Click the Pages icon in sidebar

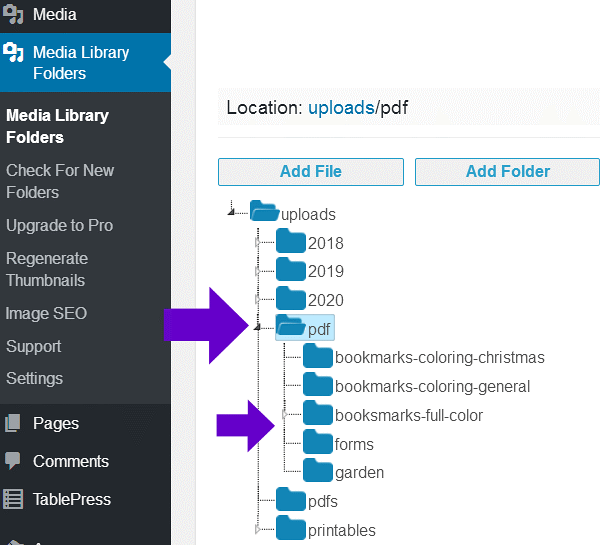pos(13,423)
